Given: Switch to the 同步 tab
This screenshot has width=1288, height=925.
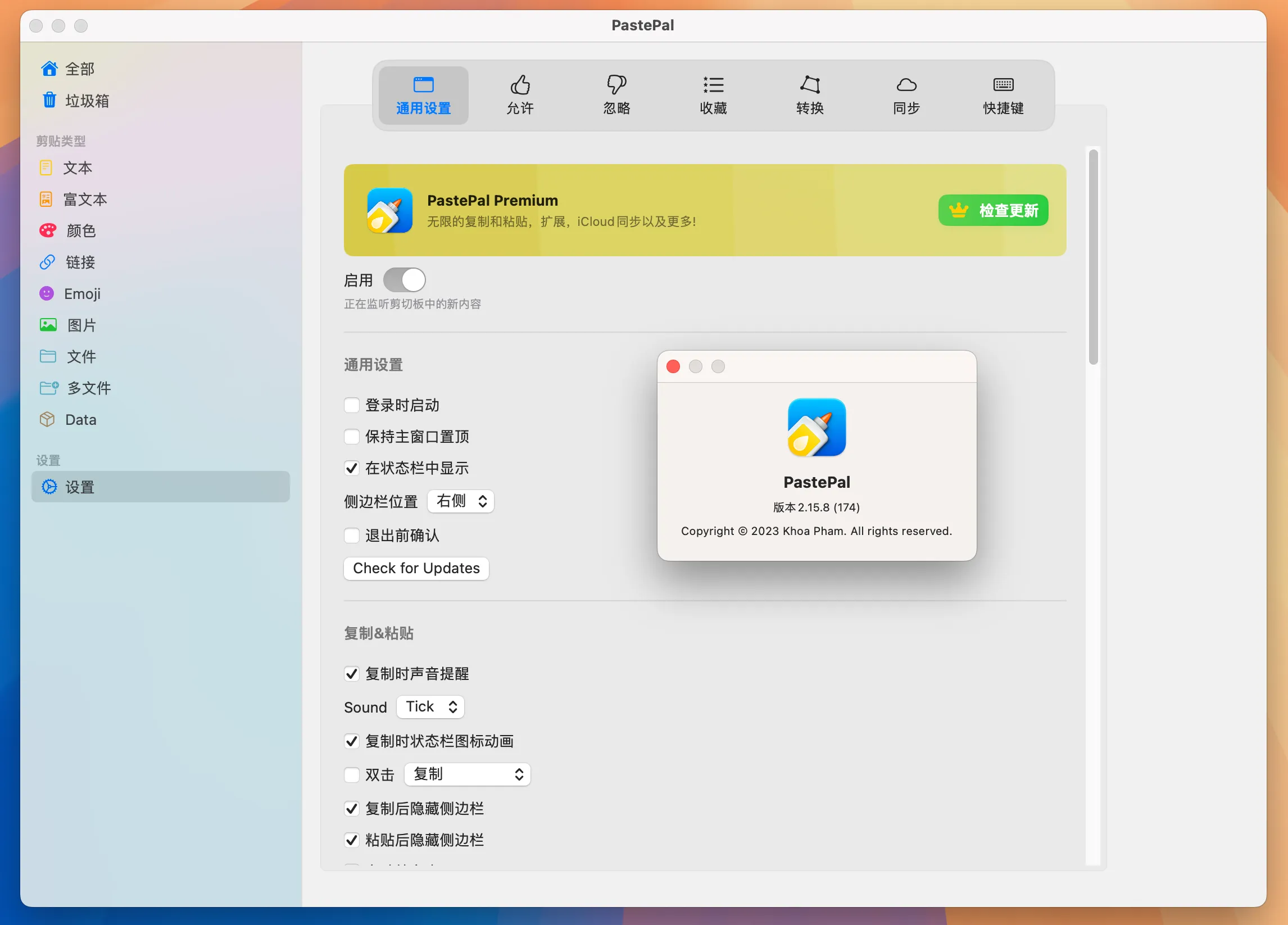Looking at the screenshot, I should tap(906, 96).
